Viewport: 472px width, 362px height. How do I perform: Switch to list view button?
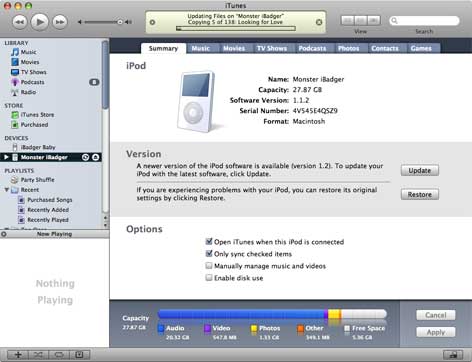[348, 21]
